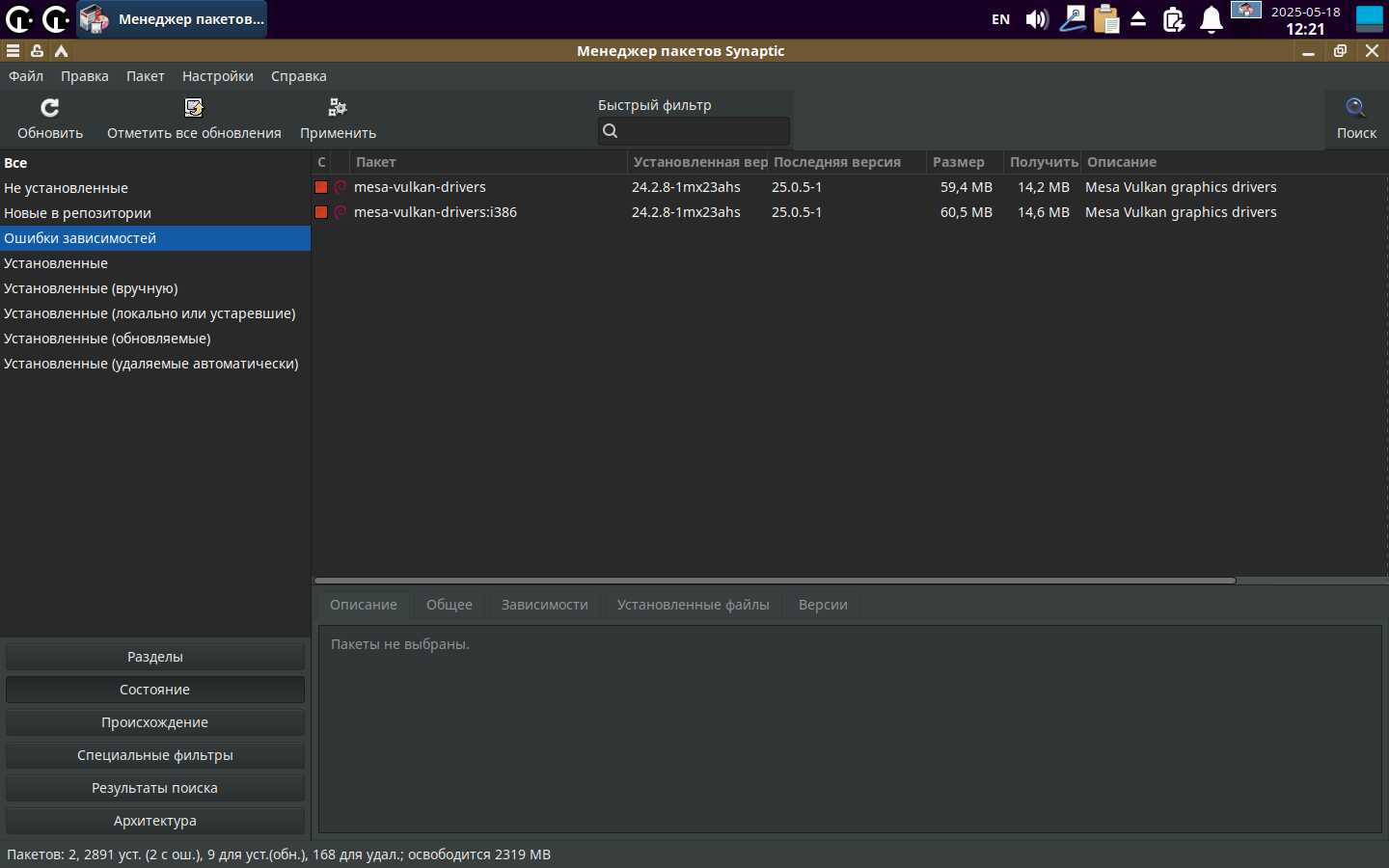Select the Установленные (вручную) filter
The width and height of the screenshot is (1389, 868).
[155, 288]
